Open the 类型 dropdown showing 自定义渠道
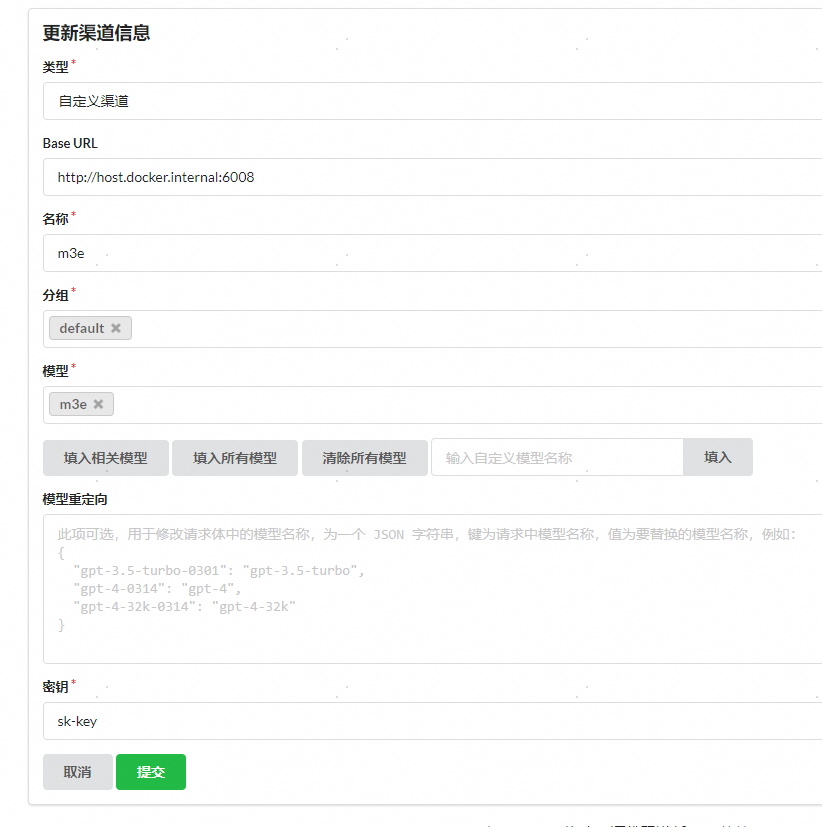Viewport: 822px width, 827px height. 432,101
